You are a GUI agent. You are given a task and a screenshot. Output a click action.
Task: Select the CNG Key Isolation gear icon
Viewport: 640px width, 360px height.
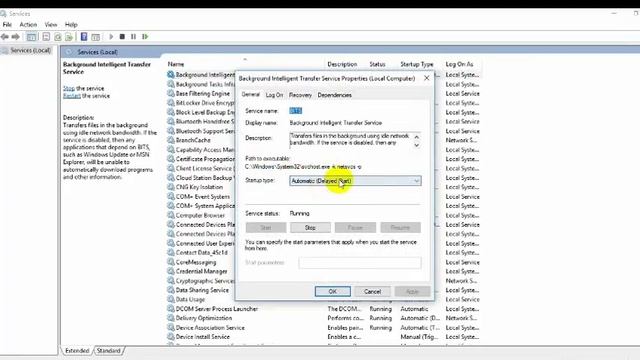171,187
